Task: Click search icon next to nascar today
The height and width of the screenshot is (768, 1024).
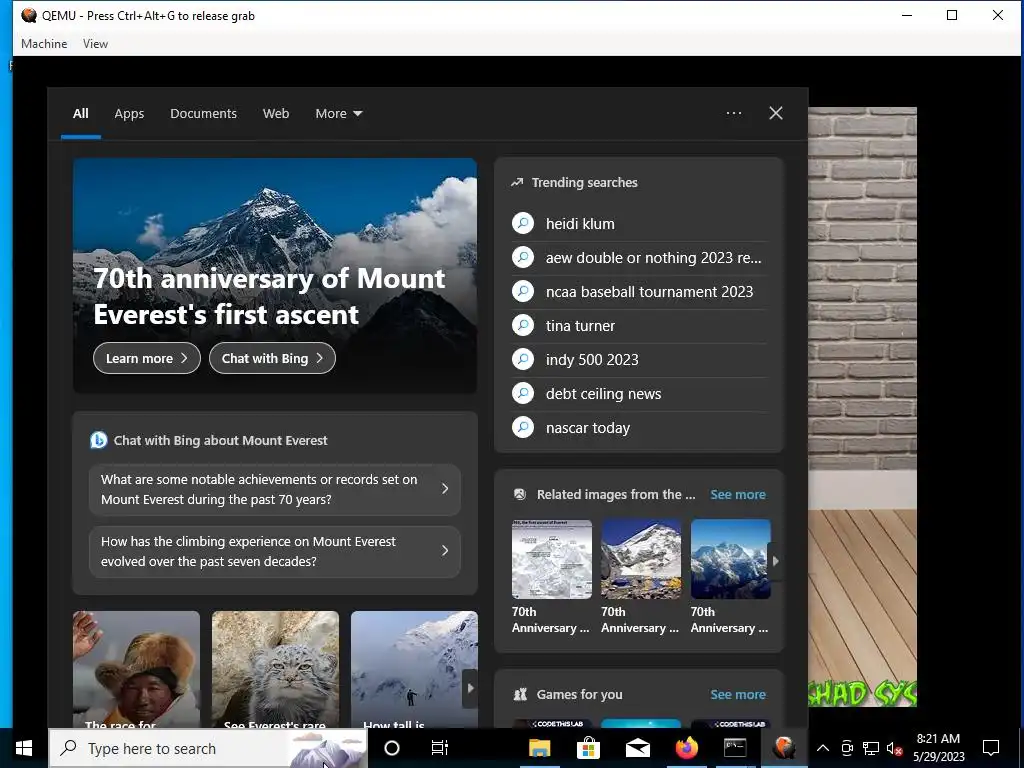Action: [522, 427]
